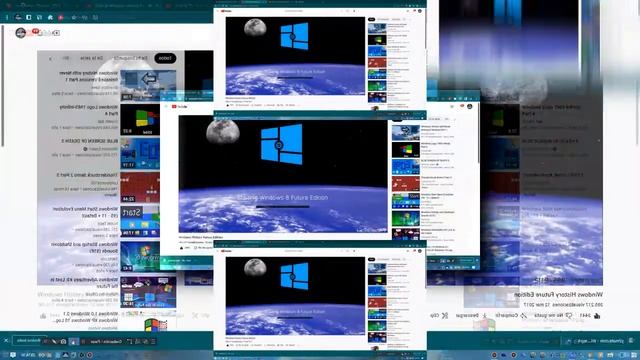Viewport: 640px width, 360px height.
Task: Click the mirrored Windows Logo thumbnail on the right side
Action: pyautogui.click(x=500, y=120)
